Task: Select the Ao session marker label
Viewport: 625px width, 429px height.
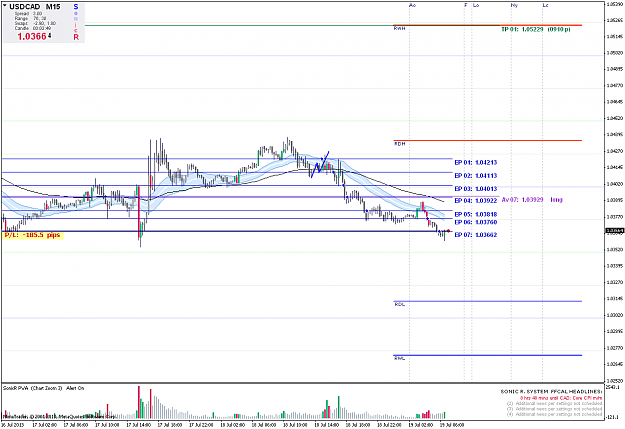Action: click(x=413, y=5)
